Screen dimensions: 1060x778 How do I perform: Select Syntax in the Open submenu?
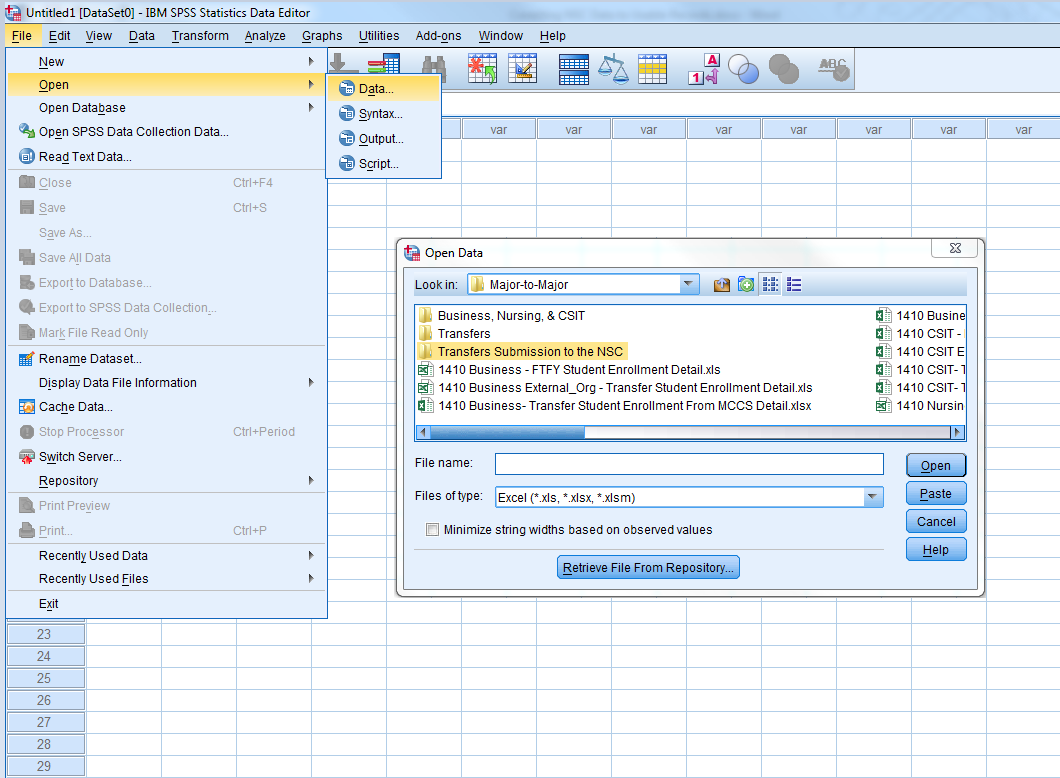point(384,114)
